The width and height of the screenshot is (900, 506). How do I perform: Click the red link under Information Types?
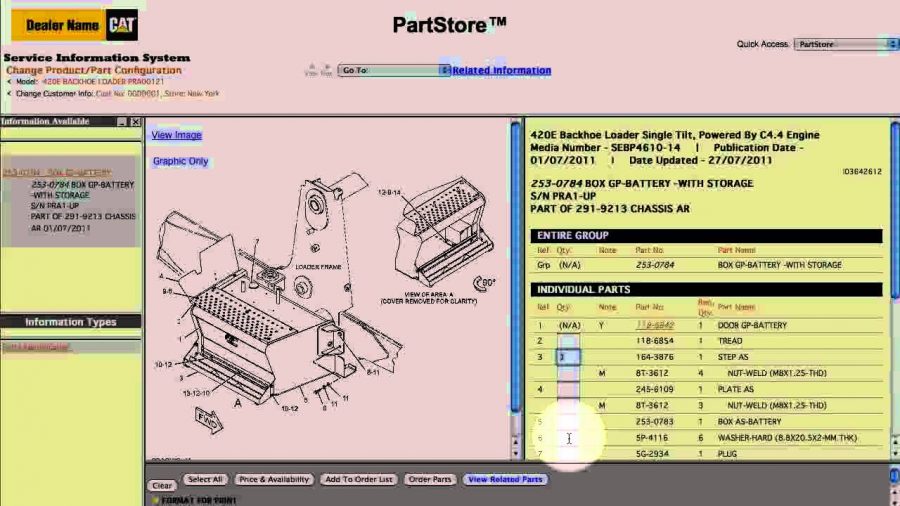click(x=36, y=347)
